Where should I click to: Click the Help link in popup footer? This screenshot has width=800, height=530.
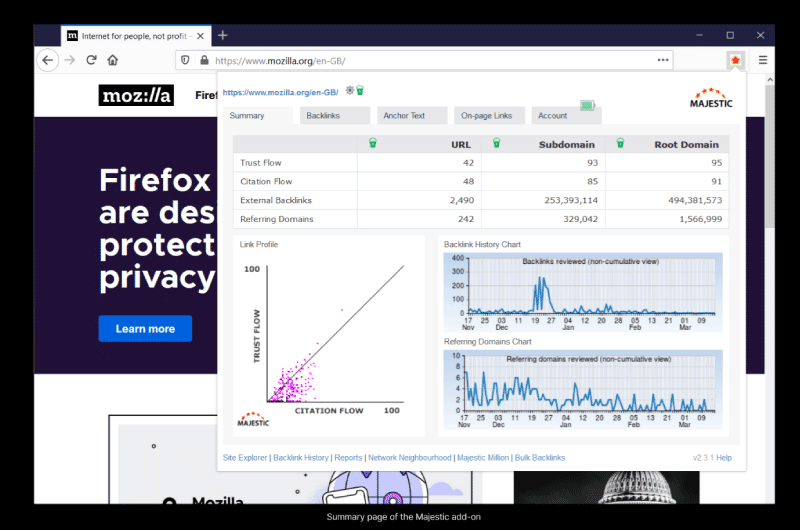click(724, 458)
